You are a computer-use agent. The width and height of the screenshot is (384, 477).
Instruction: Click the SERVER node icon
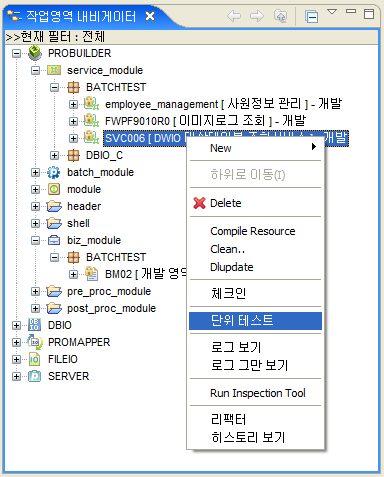coord(35,376)
